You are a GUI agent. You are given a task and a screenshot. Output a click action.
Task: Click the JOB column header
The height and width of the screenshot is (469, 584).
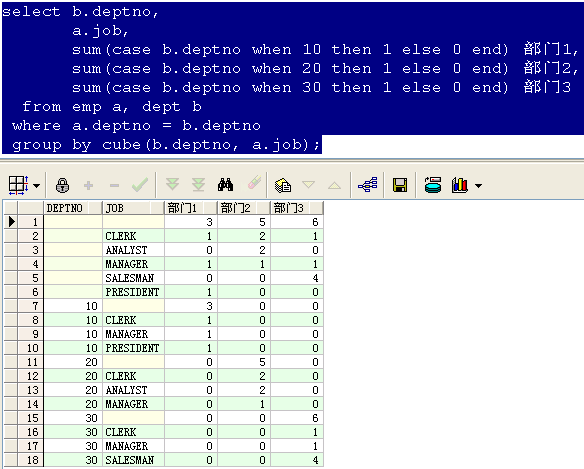[x=133, y=208]
